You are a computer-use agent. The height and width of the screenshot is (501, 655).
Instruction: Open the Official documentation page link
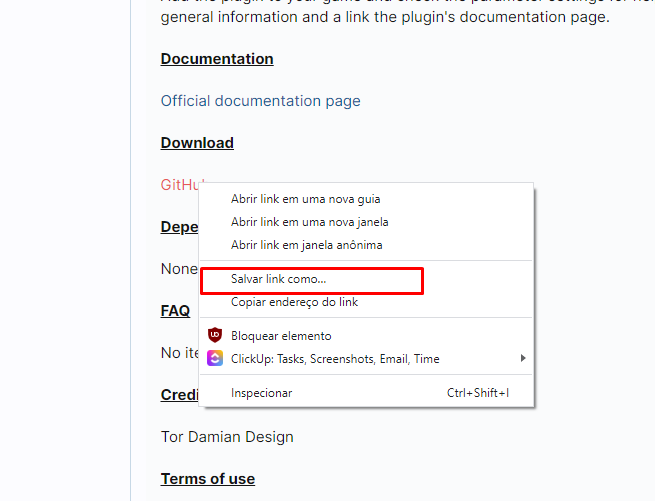[x=260, y=101]
